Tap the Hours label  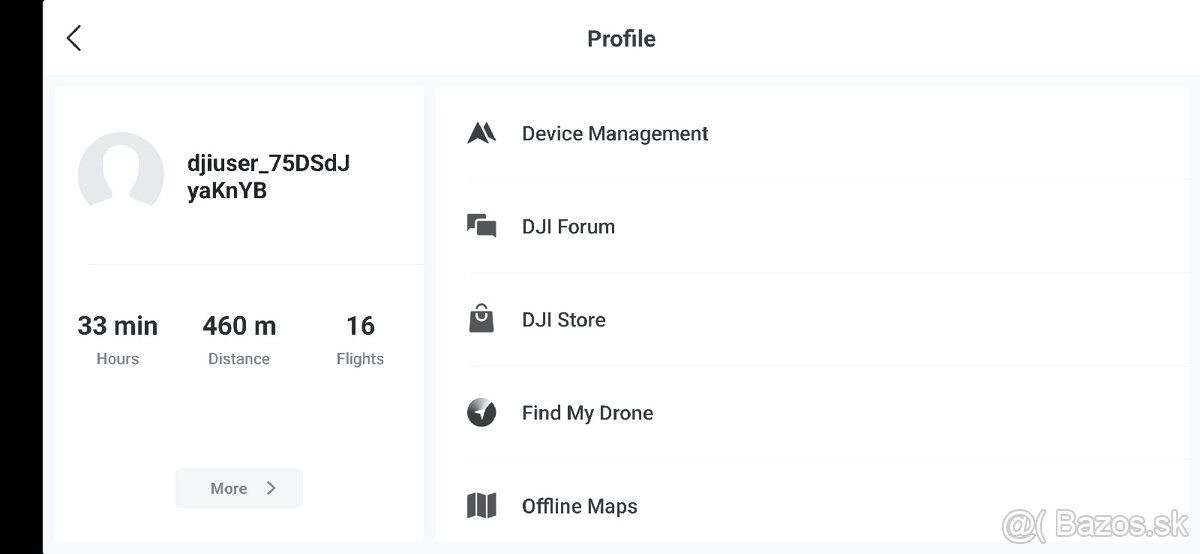tap(118, 359)
